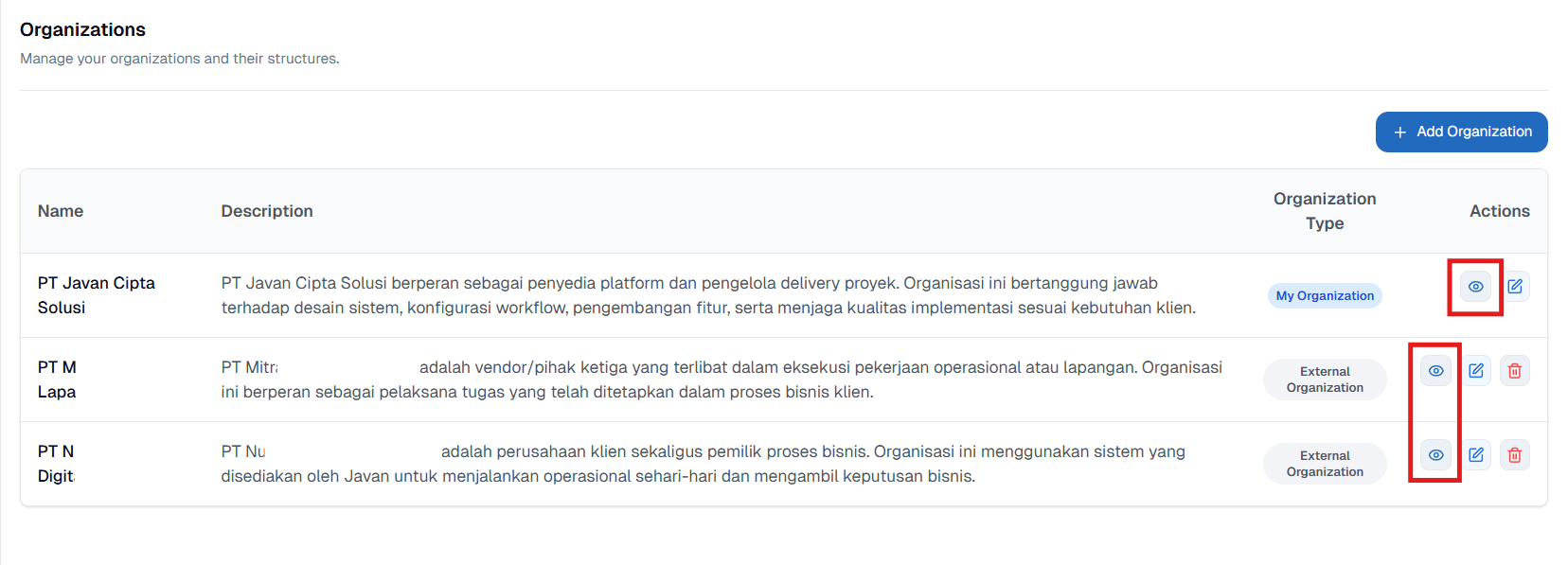Viewport: 1568px width, 565px height.
Task: Click the Actions column header
Action: 1499,211
